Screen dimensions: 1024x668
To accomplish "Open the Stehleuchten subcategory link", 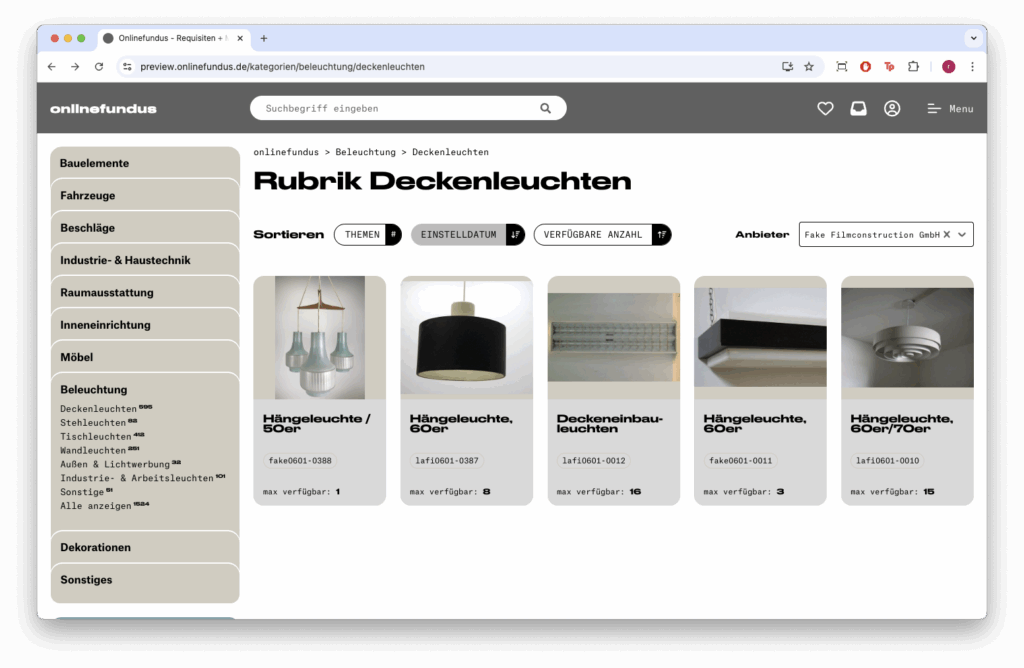I will point(93,423).
